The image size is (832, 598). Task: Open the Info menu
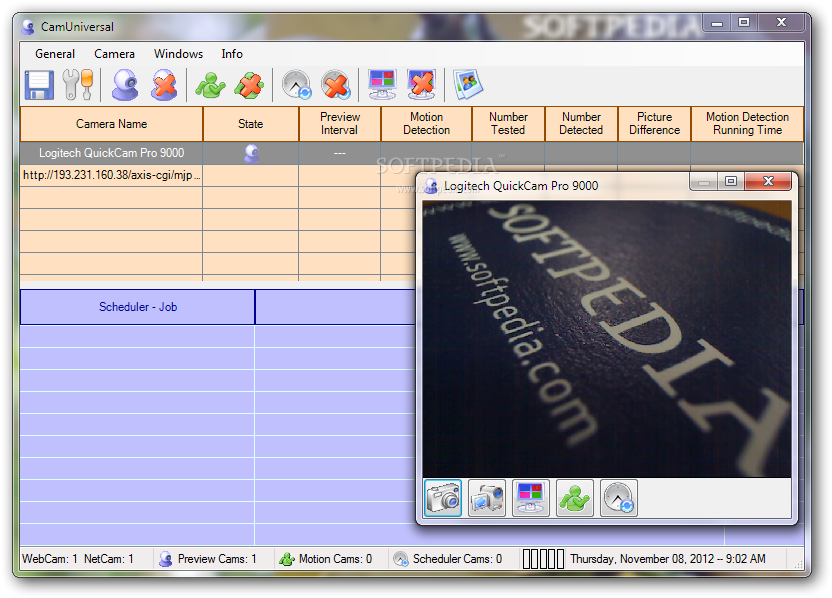pos(232,54)
